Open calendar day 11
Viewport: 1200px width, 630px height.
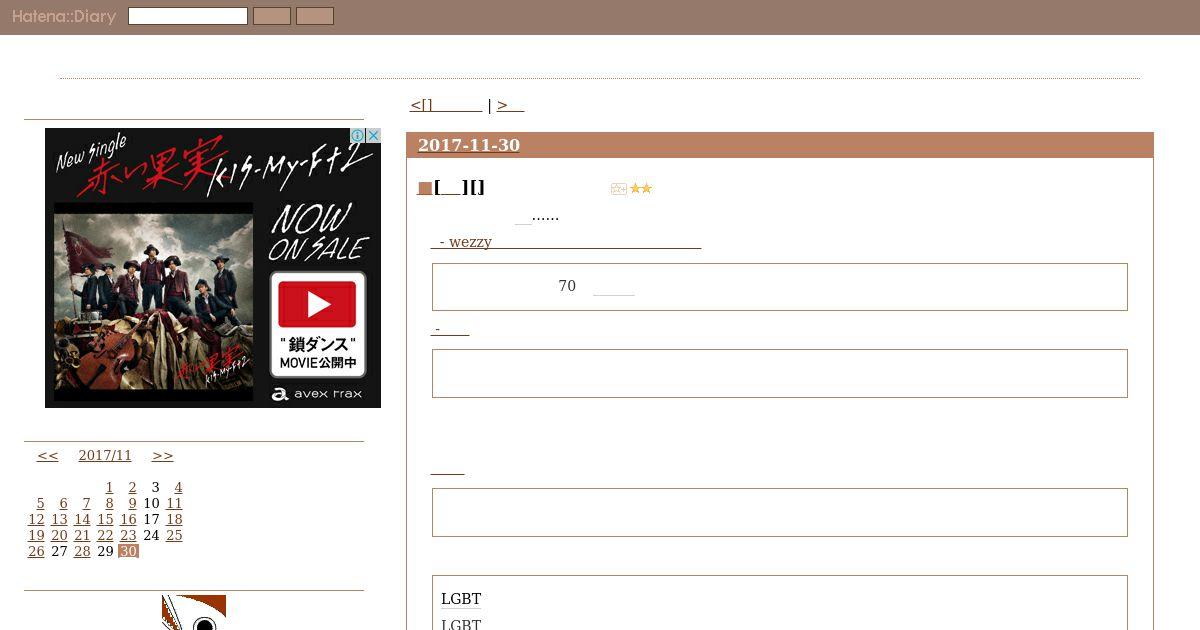pyautogui.click(x=174, y=504)
